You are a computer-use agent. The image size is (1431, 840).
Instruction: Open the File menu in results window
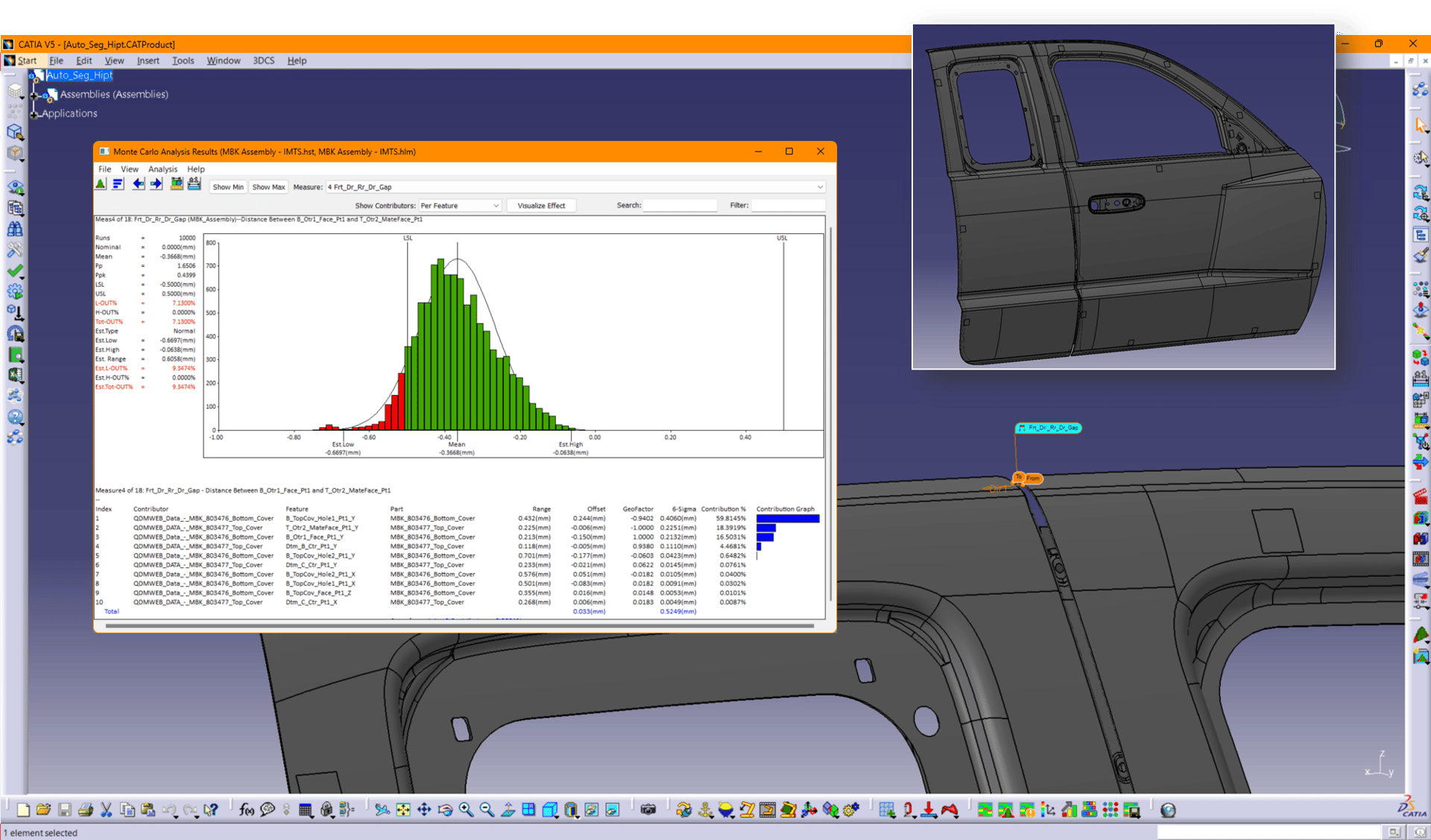[x=104, y=169]
